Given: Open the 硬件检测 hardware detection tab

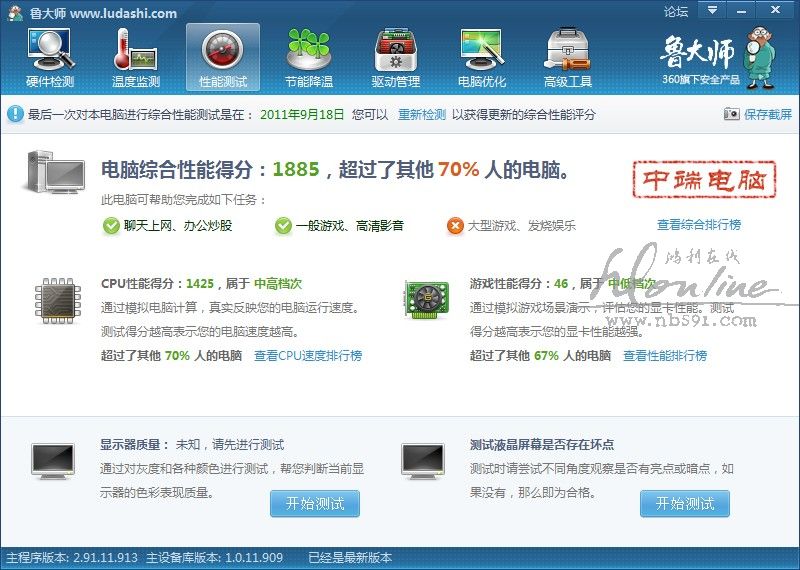Looking at the screenshot, I should pos(50,57).
